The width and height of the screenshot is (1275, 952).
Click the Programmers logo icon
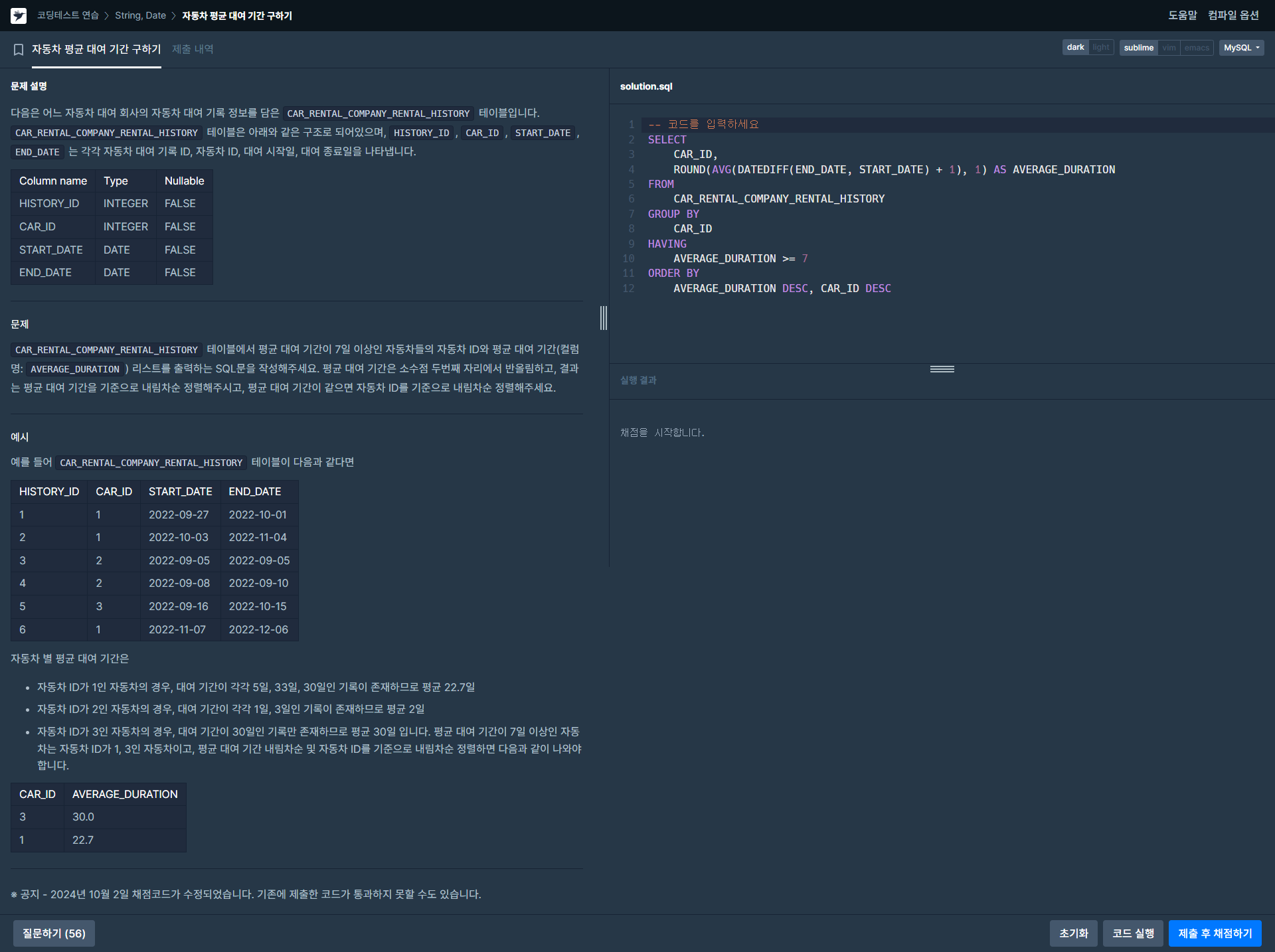click(19, 15)
